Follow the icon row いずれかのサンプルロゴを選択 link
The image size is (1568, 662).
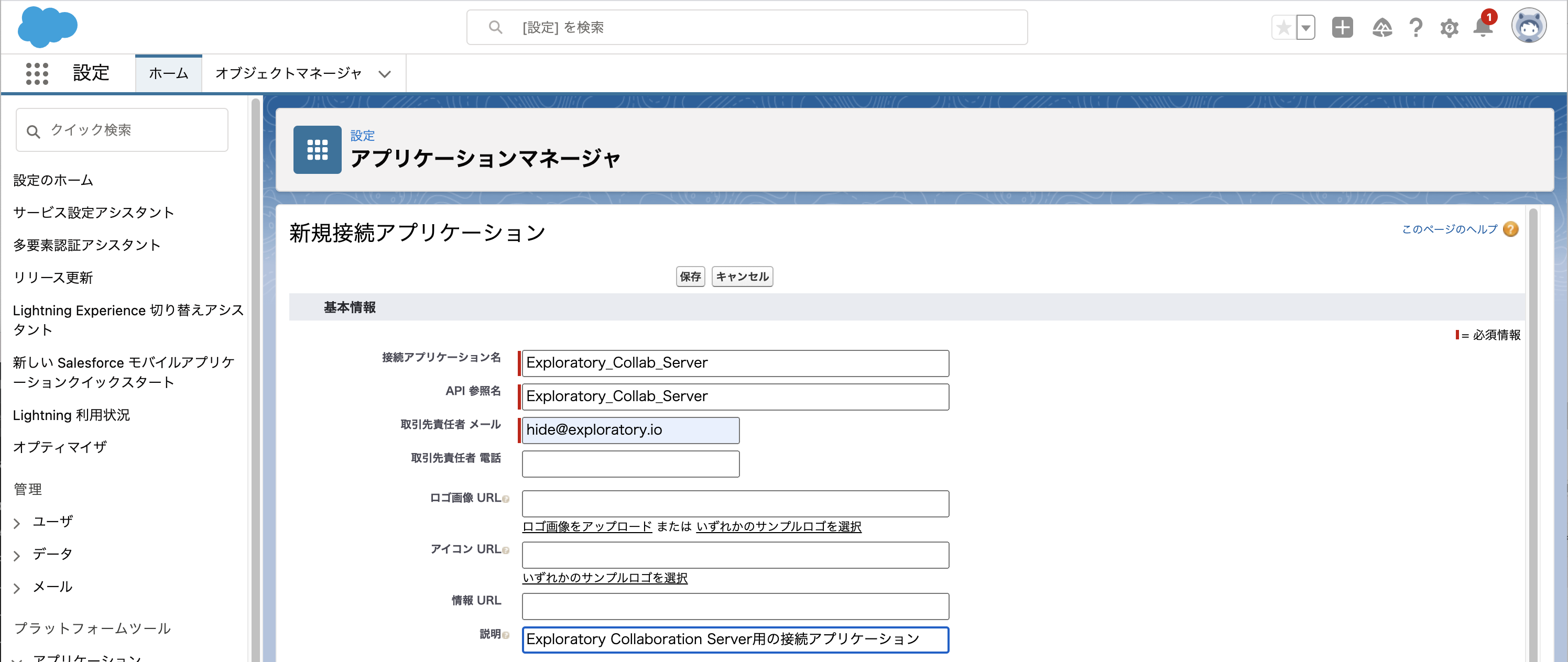pos(605,578)
